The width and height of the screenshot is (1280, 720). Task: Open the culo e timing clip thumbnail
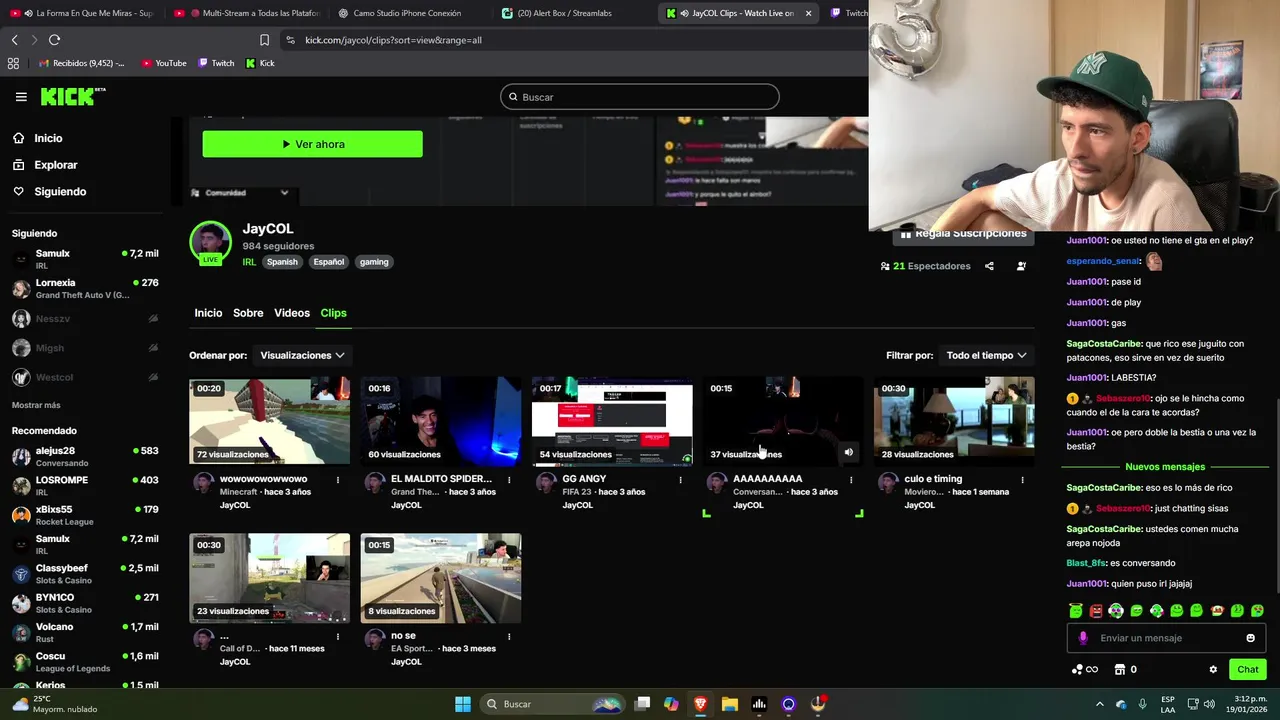(954, 421)
